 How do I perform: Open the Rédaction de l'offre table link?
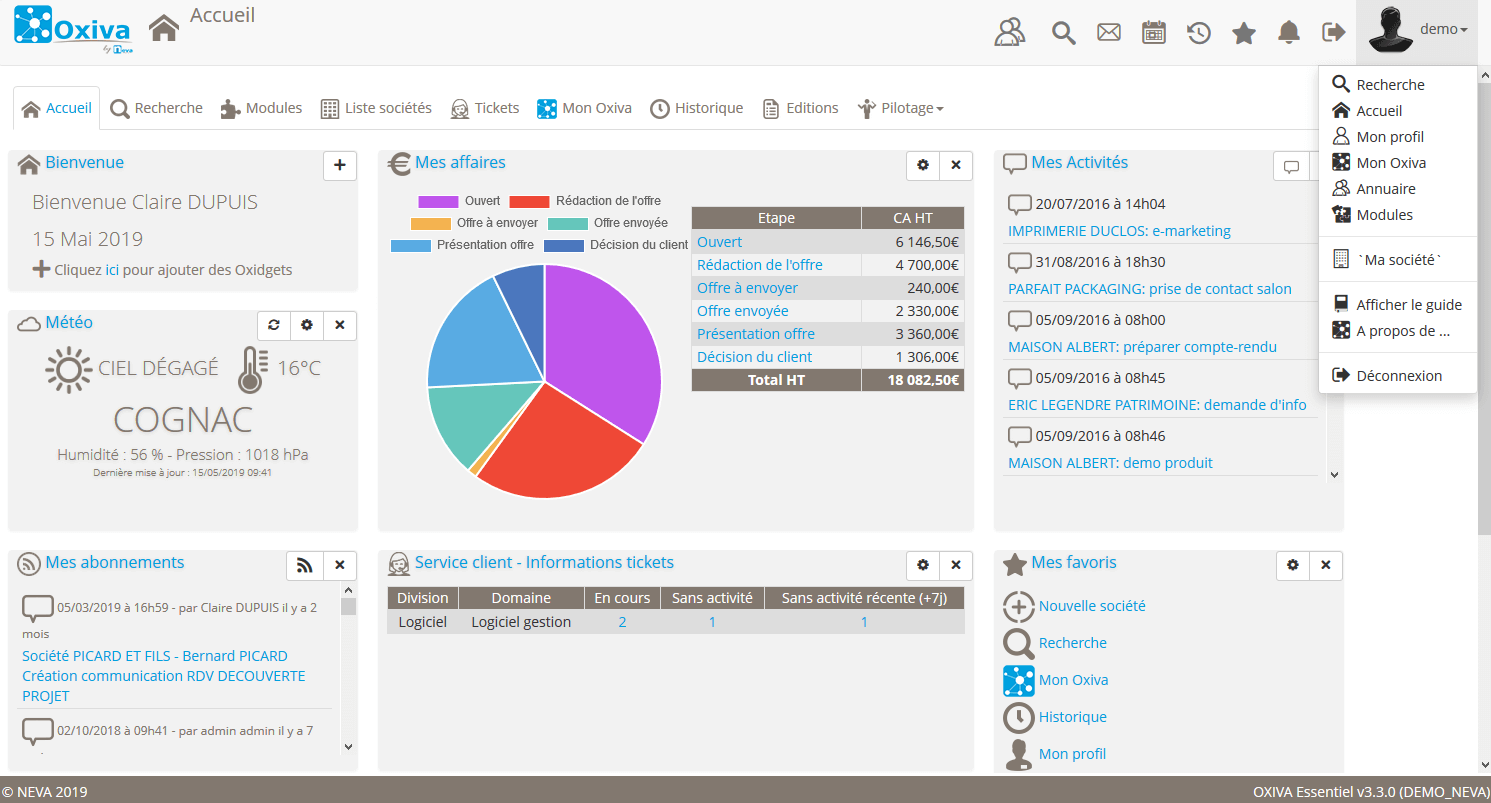tap(760, 265)
